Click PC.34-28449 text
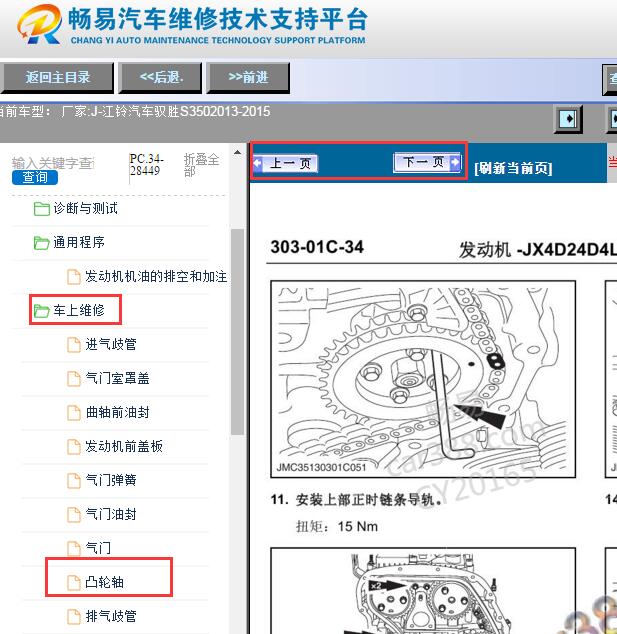Screen dimensions: 617x634 click(x=146, y=165)
